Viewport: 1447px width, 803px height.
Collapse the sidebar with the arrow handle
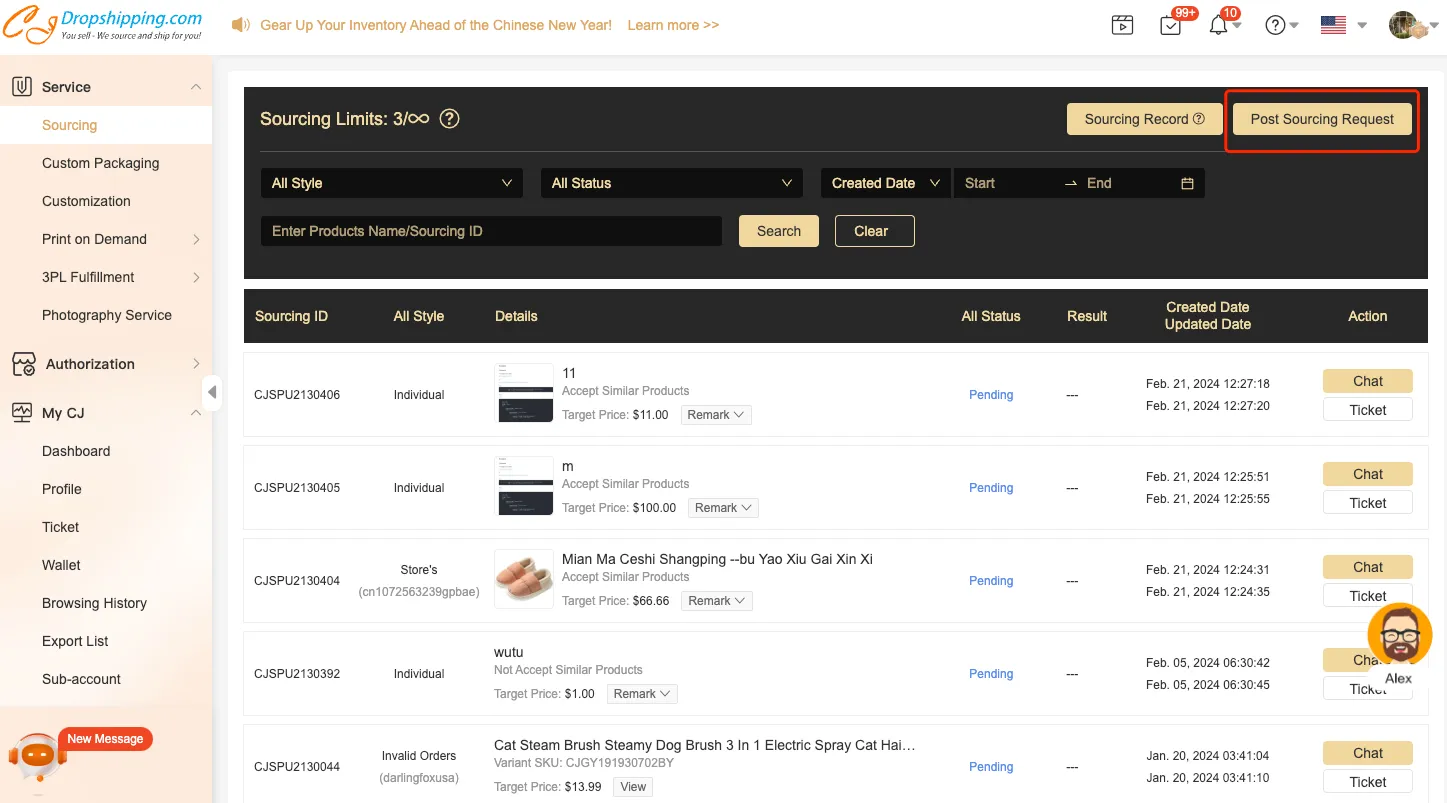click(212, 392)
